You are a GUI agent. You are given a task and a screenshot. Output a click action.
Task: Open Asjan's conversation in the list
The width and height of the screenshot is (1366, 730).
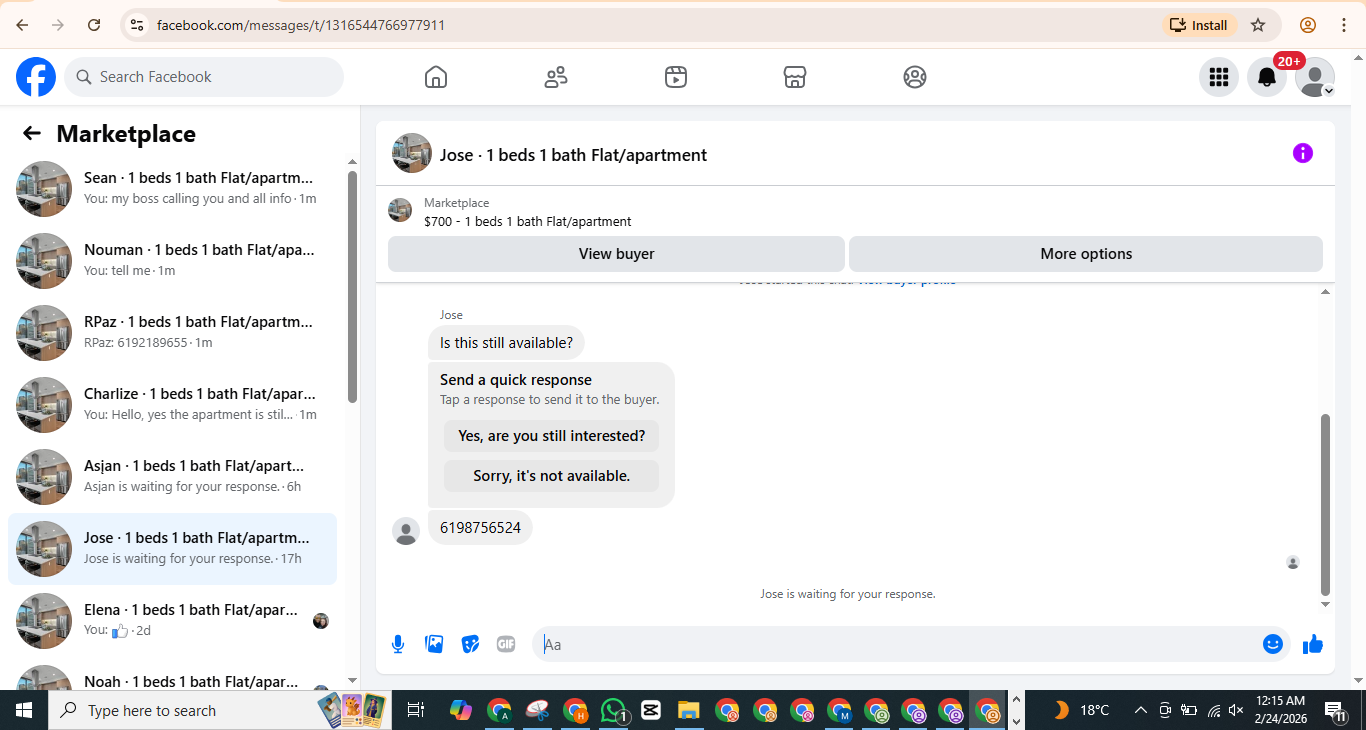[x=172, y=477]
